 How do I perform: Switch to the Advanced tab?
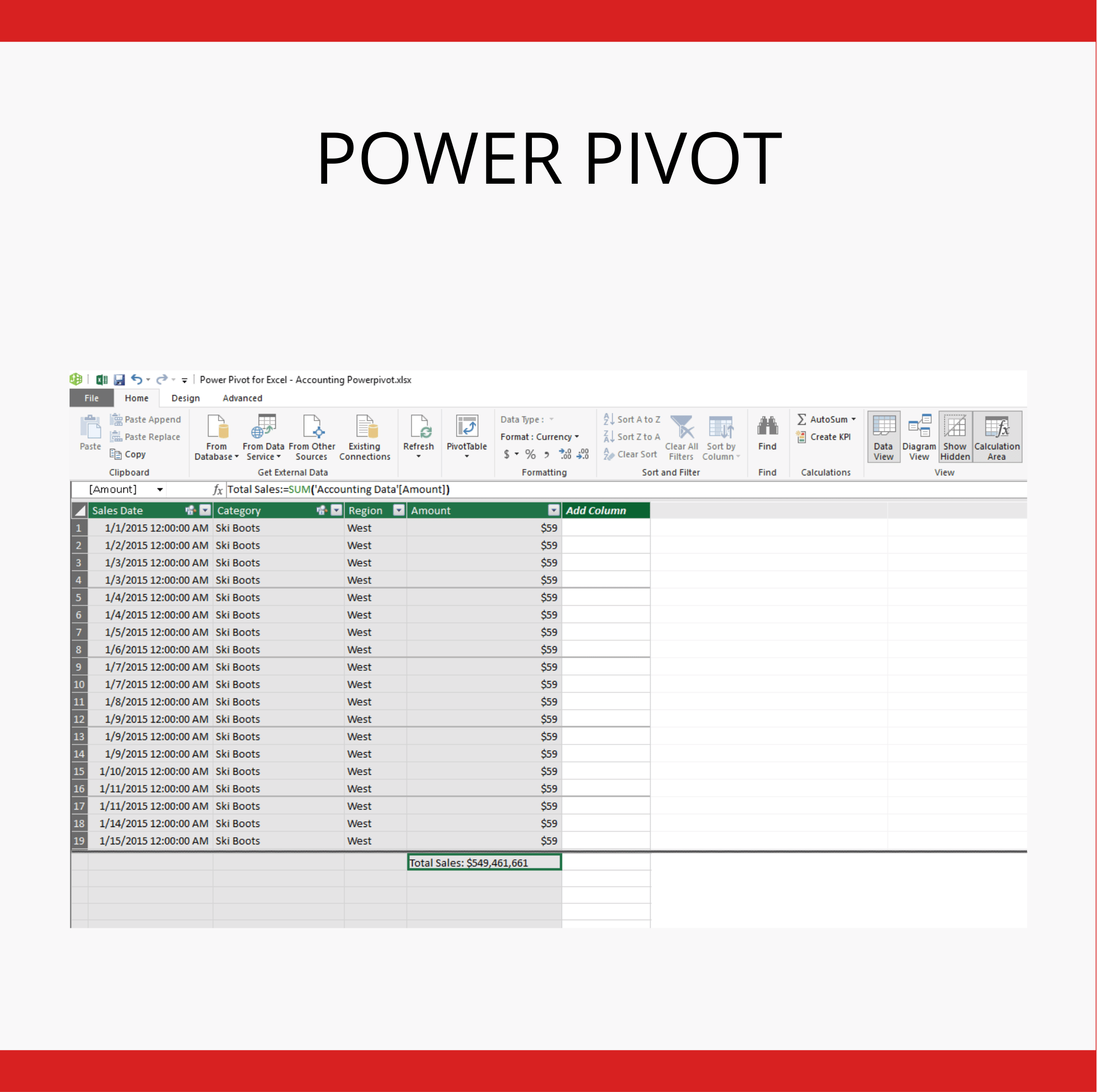point(243,398)
